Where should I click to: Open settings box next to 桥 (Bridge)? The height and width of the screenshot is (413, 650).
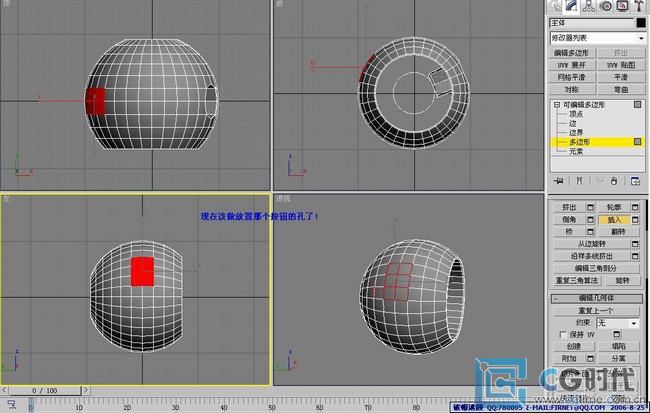pyautogui.click(x=590, y=231)
